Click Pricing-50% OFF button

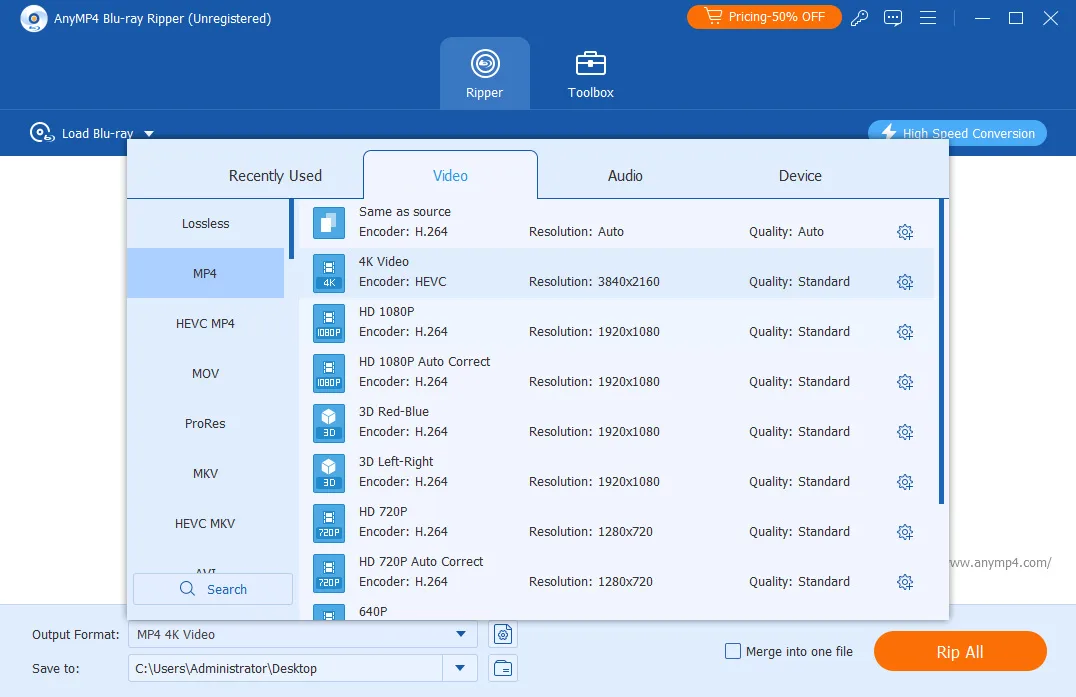pyautogui.click(x=764, y=17)
